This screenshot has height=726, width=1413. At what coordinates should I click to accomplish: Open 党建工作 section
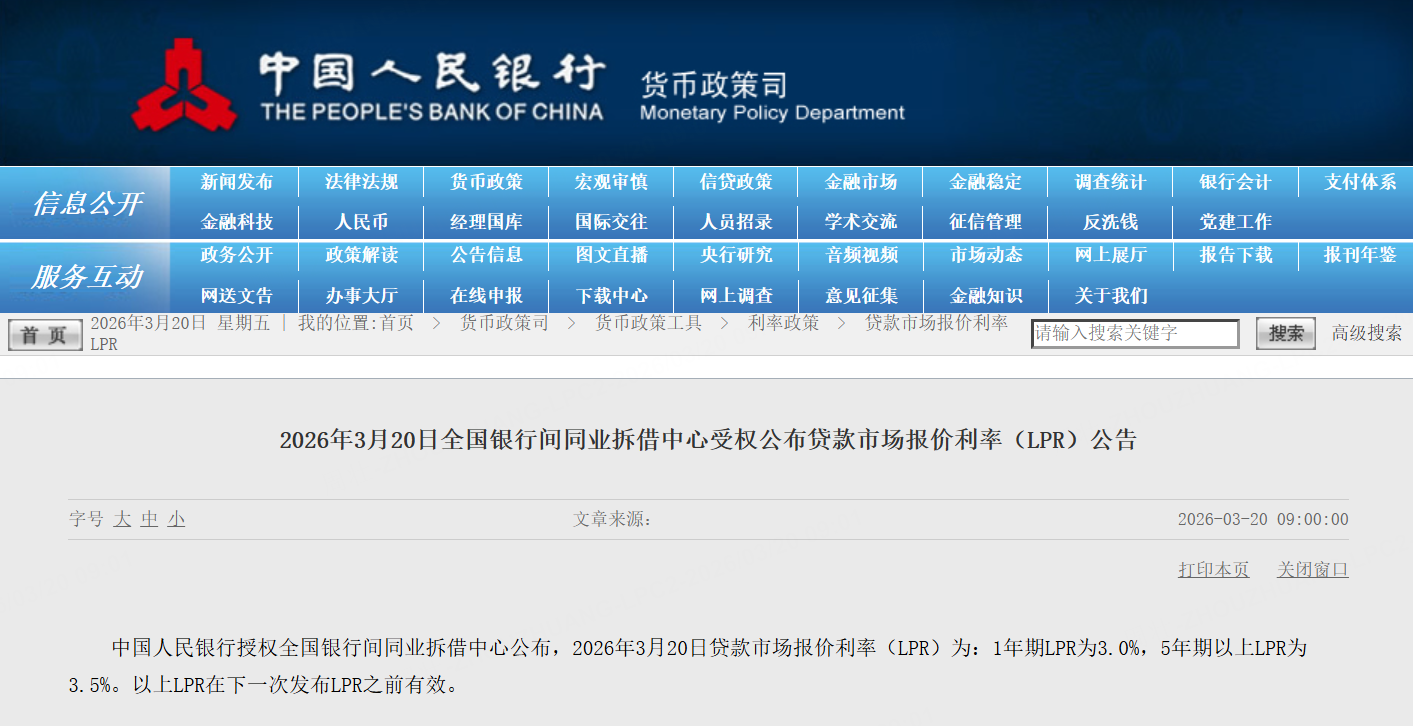click(x=1236, y=222)
